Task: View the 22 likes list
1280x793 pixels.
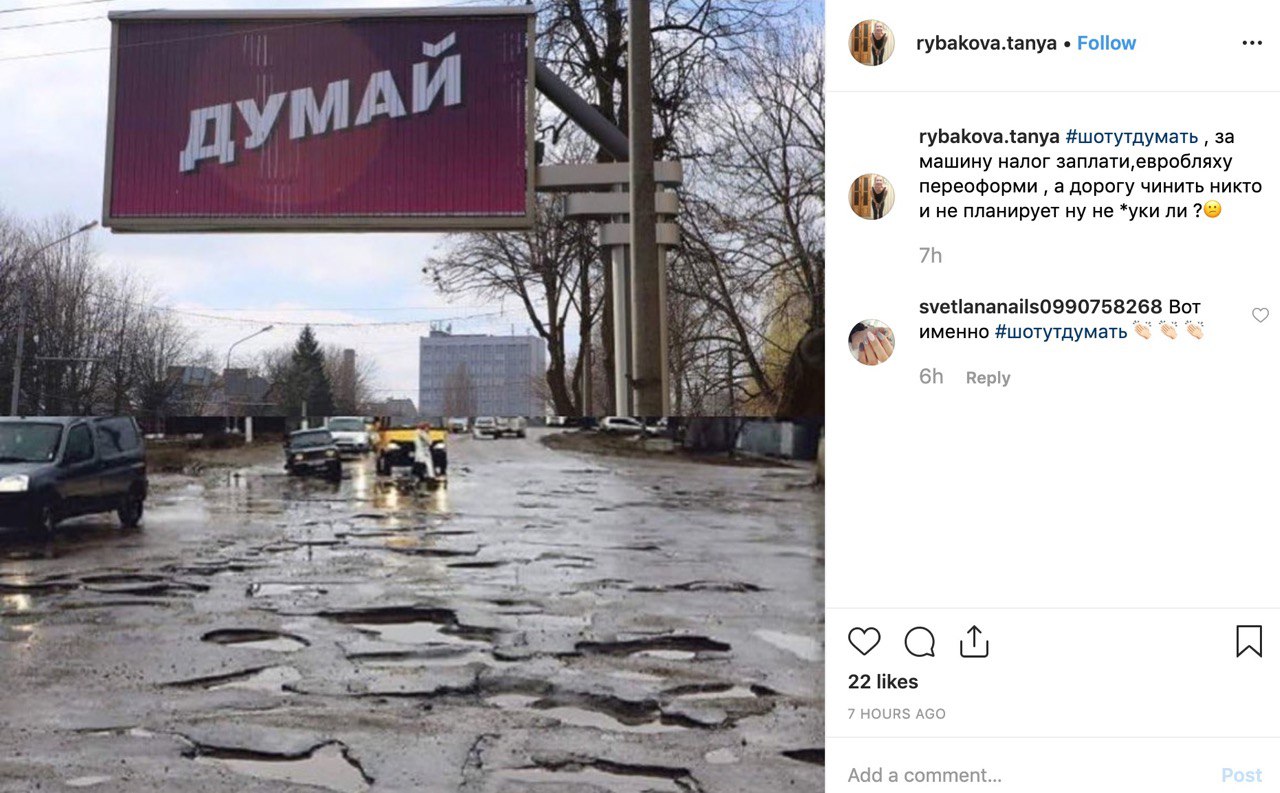Action: pos(883,682)
